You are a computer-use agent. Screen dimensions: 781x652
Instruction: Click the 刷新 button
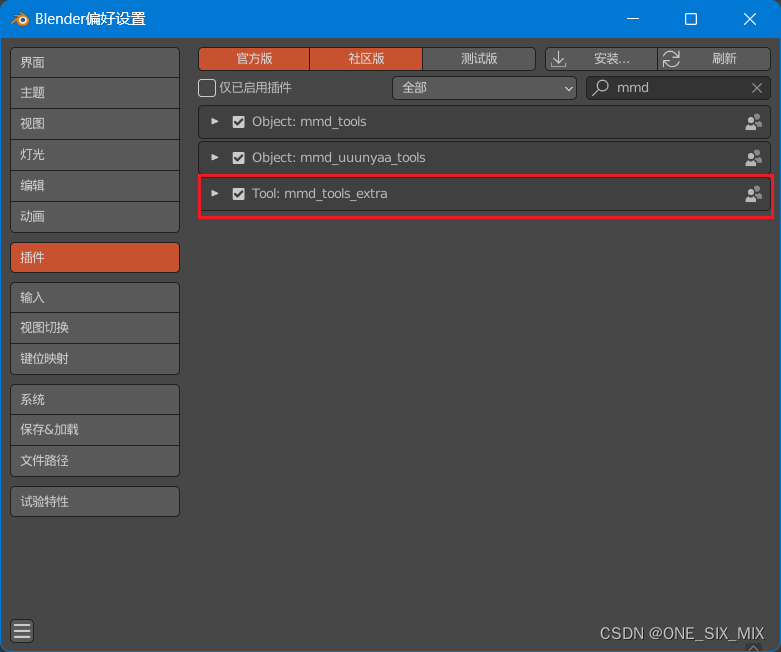714,59
